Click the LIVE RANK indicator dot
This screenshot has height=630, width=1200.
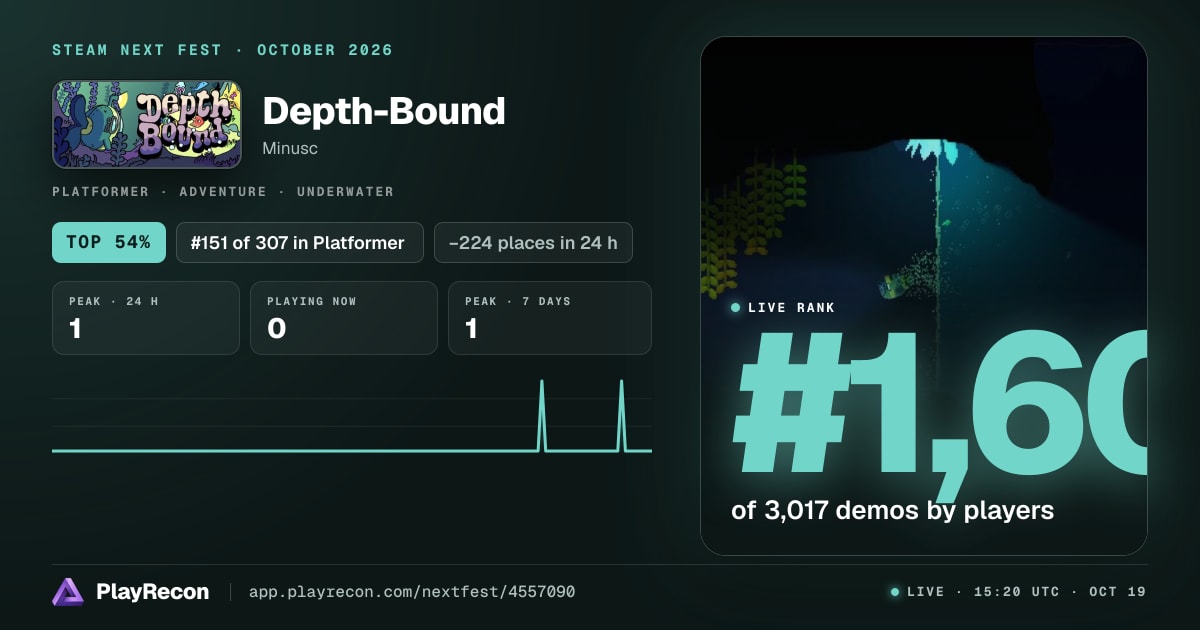tap(736, 308)
